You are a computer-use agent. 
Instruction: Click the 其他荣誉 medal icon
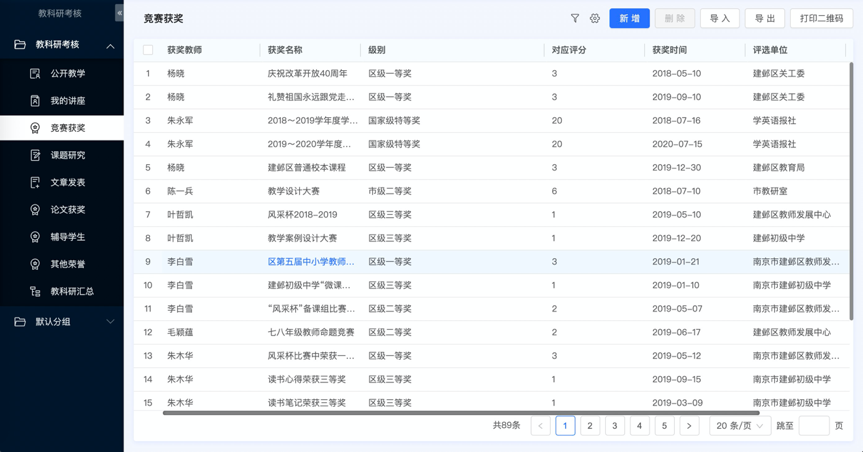pyautogui.click(x=35, y=264)
